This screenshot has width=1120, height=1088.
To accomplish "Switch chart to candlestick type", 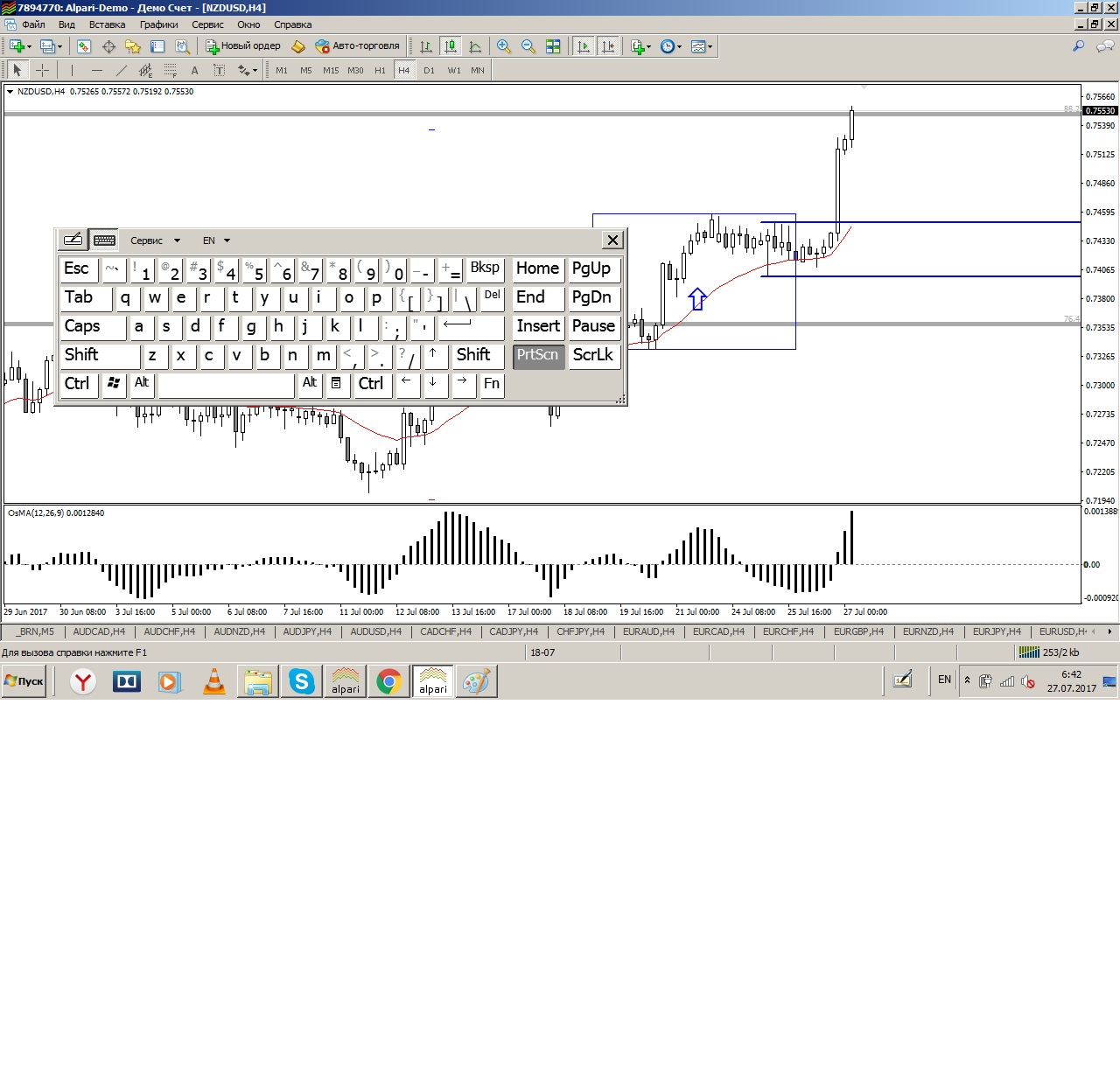I will (x=451, y=46).
